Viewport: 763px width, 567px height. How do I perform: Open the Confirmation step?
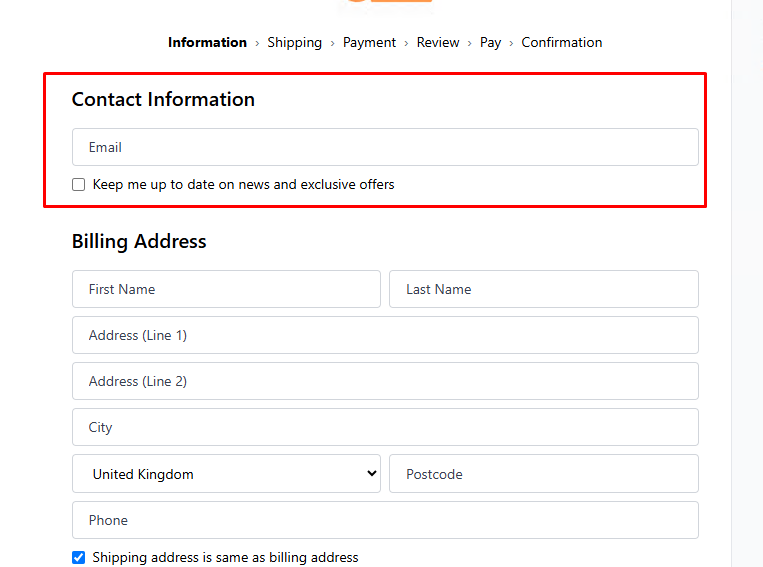(x=562, y=42)
